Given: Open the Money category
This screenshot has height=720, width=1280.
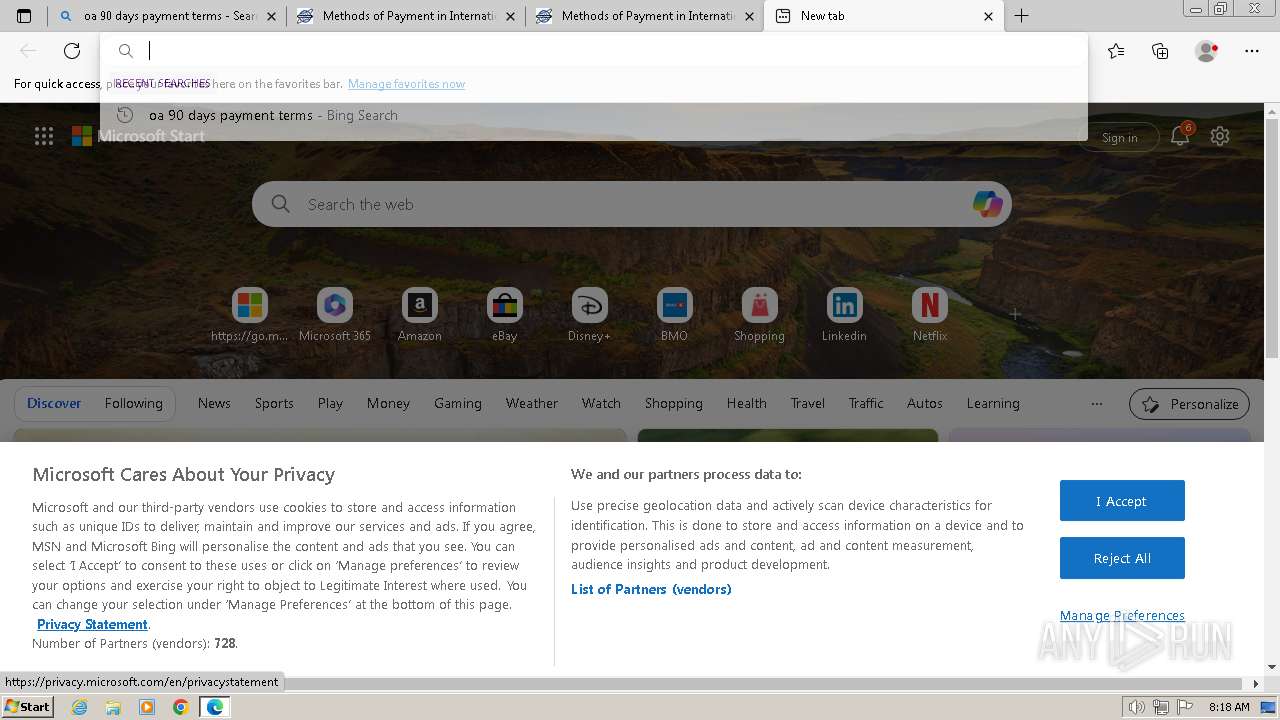Looking at the screenshot, I should [x=388, y=403].
